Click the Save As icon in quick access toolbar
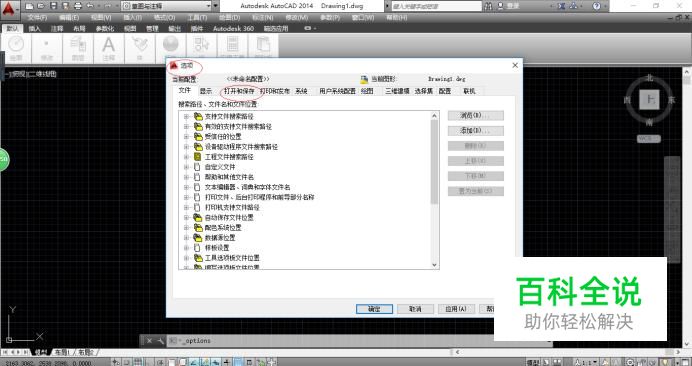Image resolution: width=692 pixels, height=366 pixels. 65,6
